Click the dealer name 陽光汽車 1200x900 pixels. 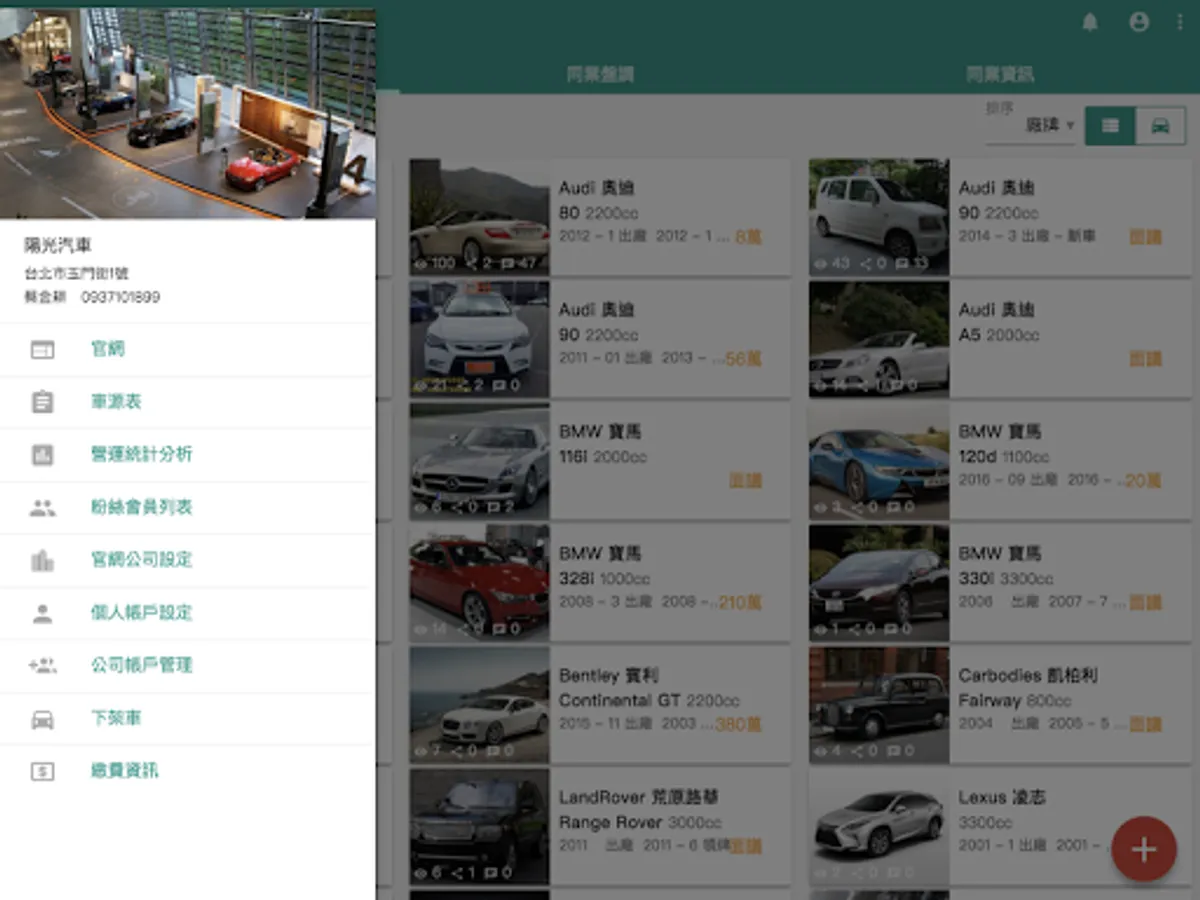pyautogui.click(x=58, y=245)
